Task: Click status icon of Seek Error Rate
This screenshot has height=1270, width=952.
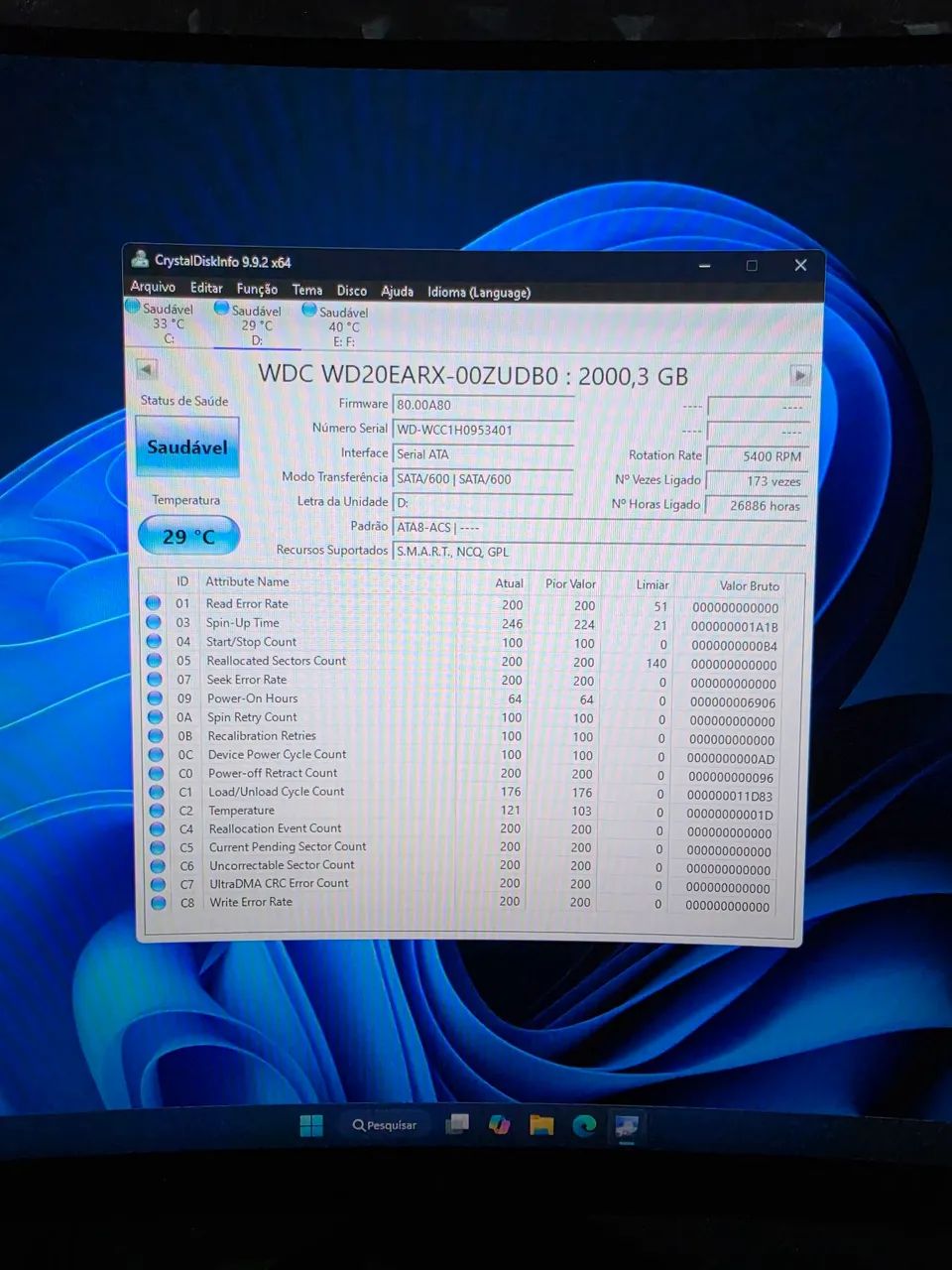Action: (155, 679)
